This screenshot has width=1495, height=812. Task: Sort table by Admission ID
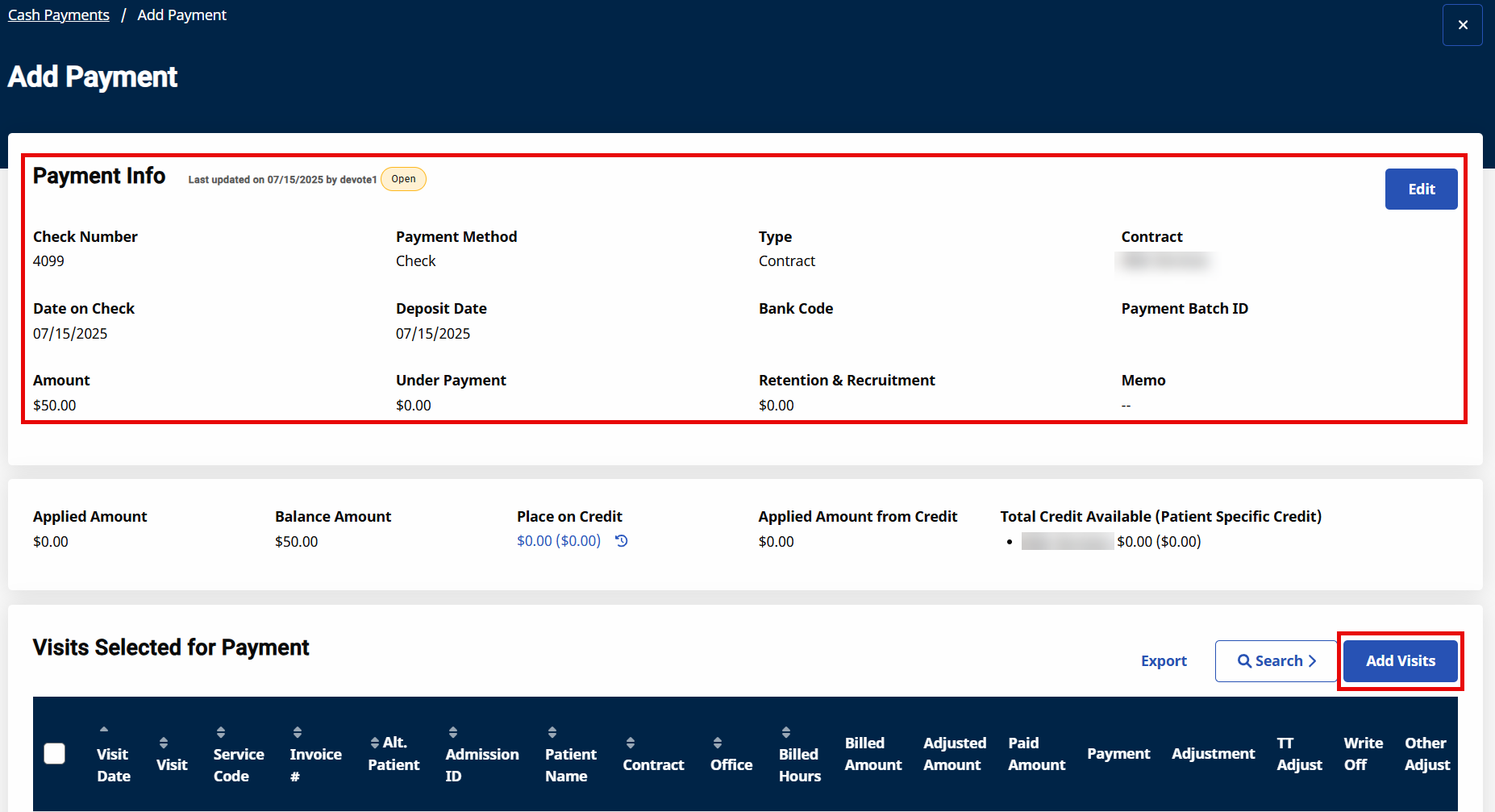tap(453, 732)
